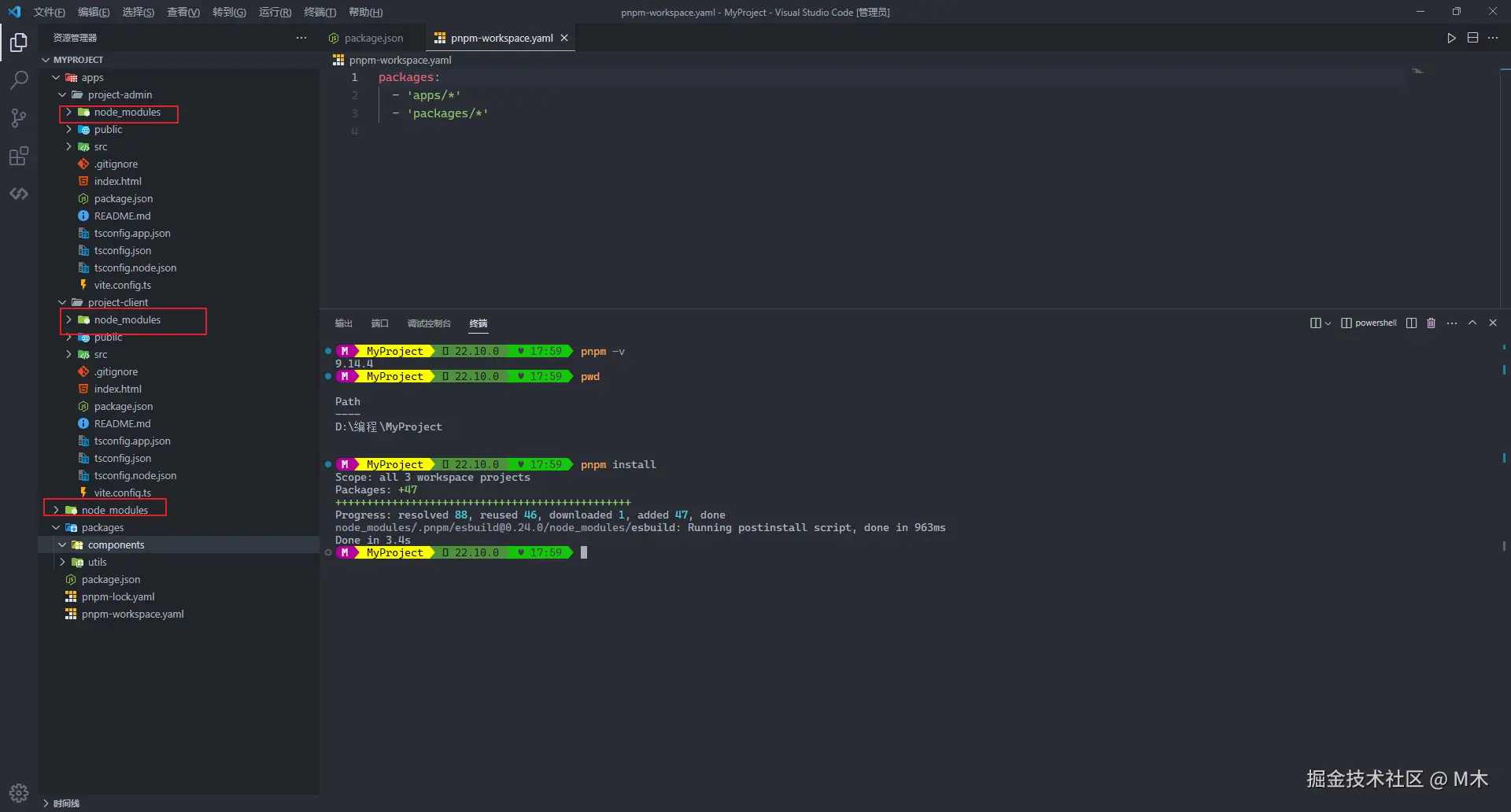Screen dimensions: 1511x812
Task: Switch to the 调试控制台 panel tab
Action: pos(429,323)
